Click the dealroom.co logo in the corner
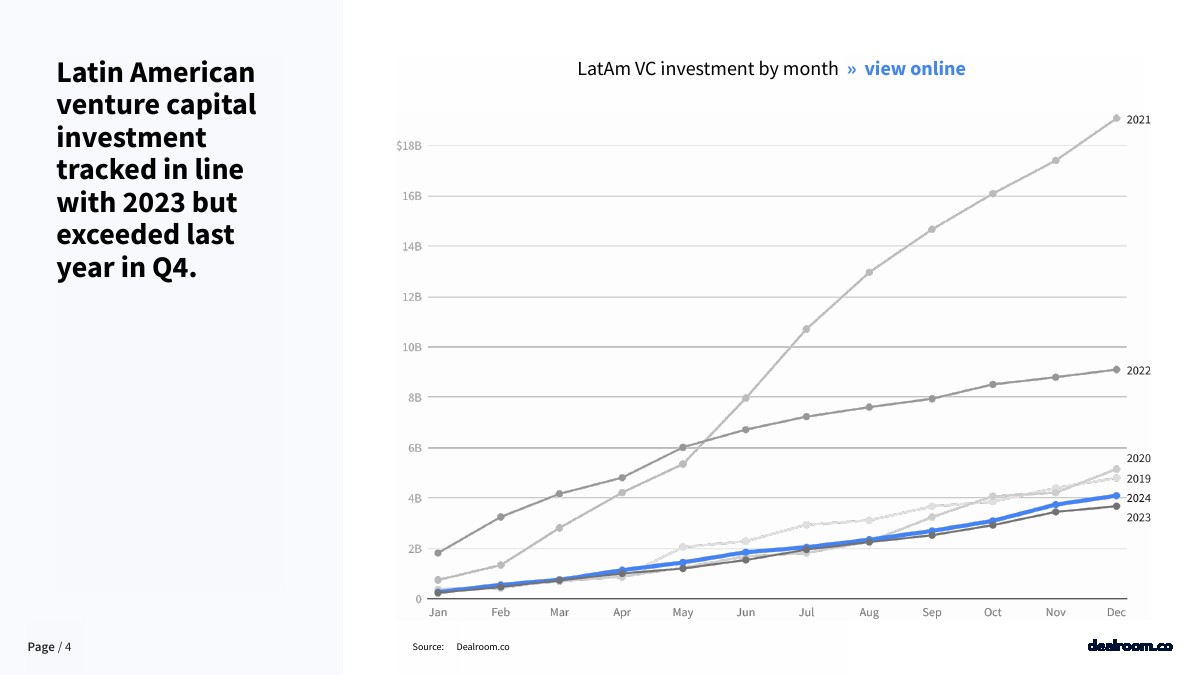The height and width of the screenshot is (675, 1200). [x=1129, y=647]
